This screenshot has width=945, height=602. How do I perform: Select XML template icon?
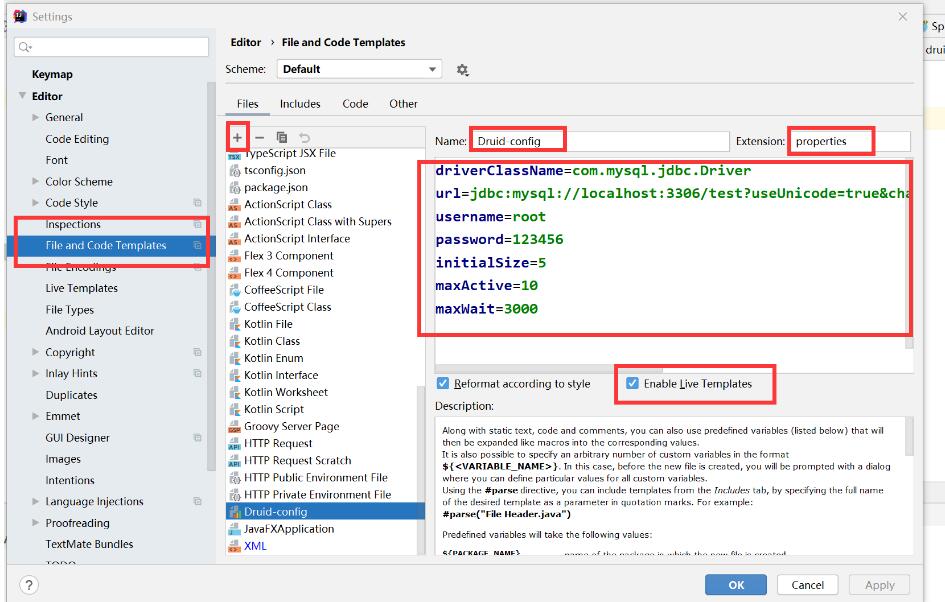[x=234, y=546]
